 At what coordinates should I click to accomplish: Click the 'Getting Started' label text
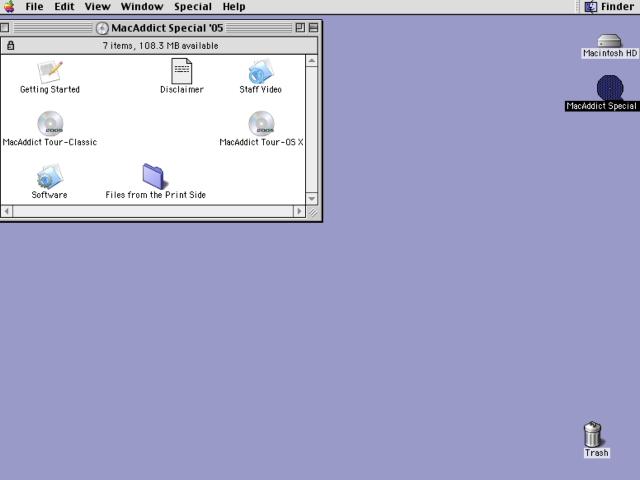50,89
